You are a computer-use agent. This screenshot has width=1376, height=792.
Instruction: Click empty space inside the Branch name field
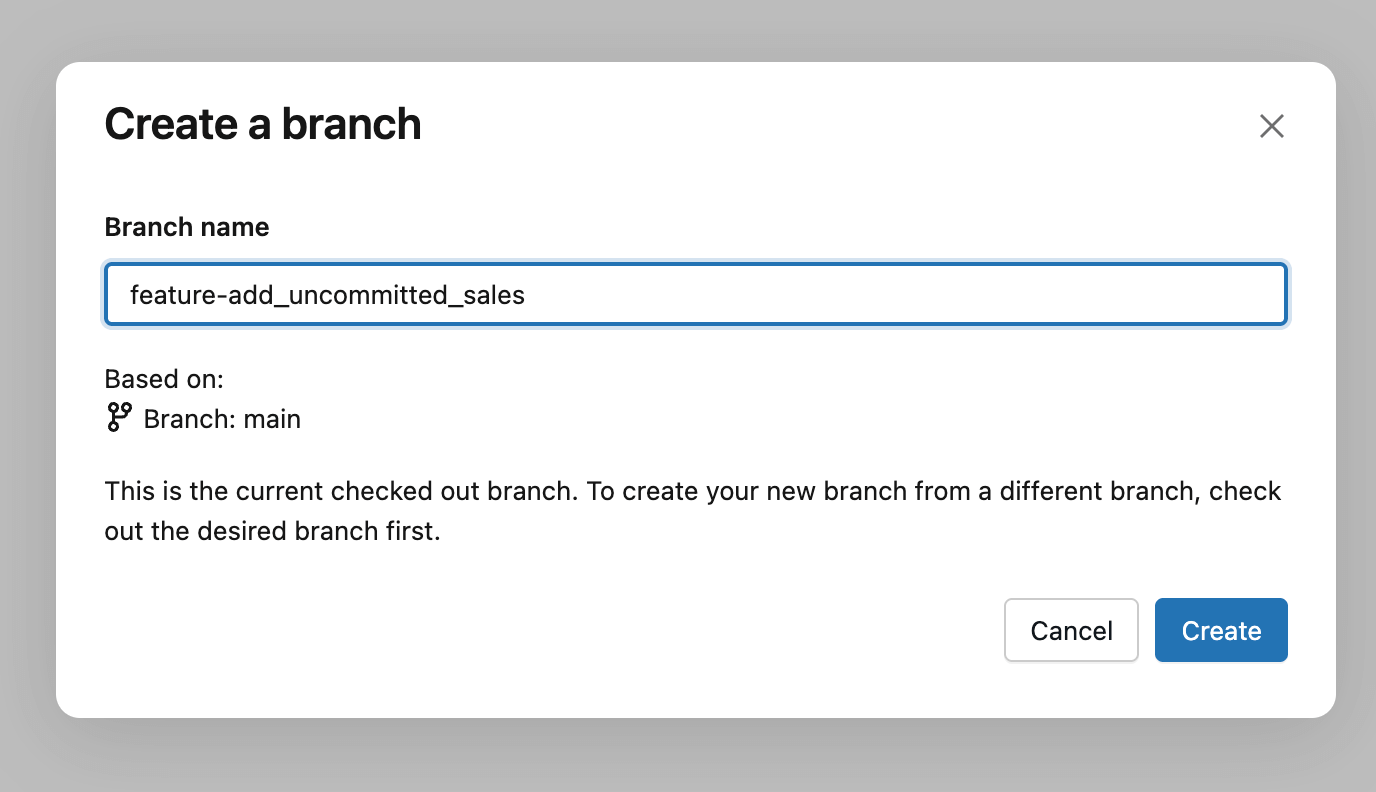[900, 295]
